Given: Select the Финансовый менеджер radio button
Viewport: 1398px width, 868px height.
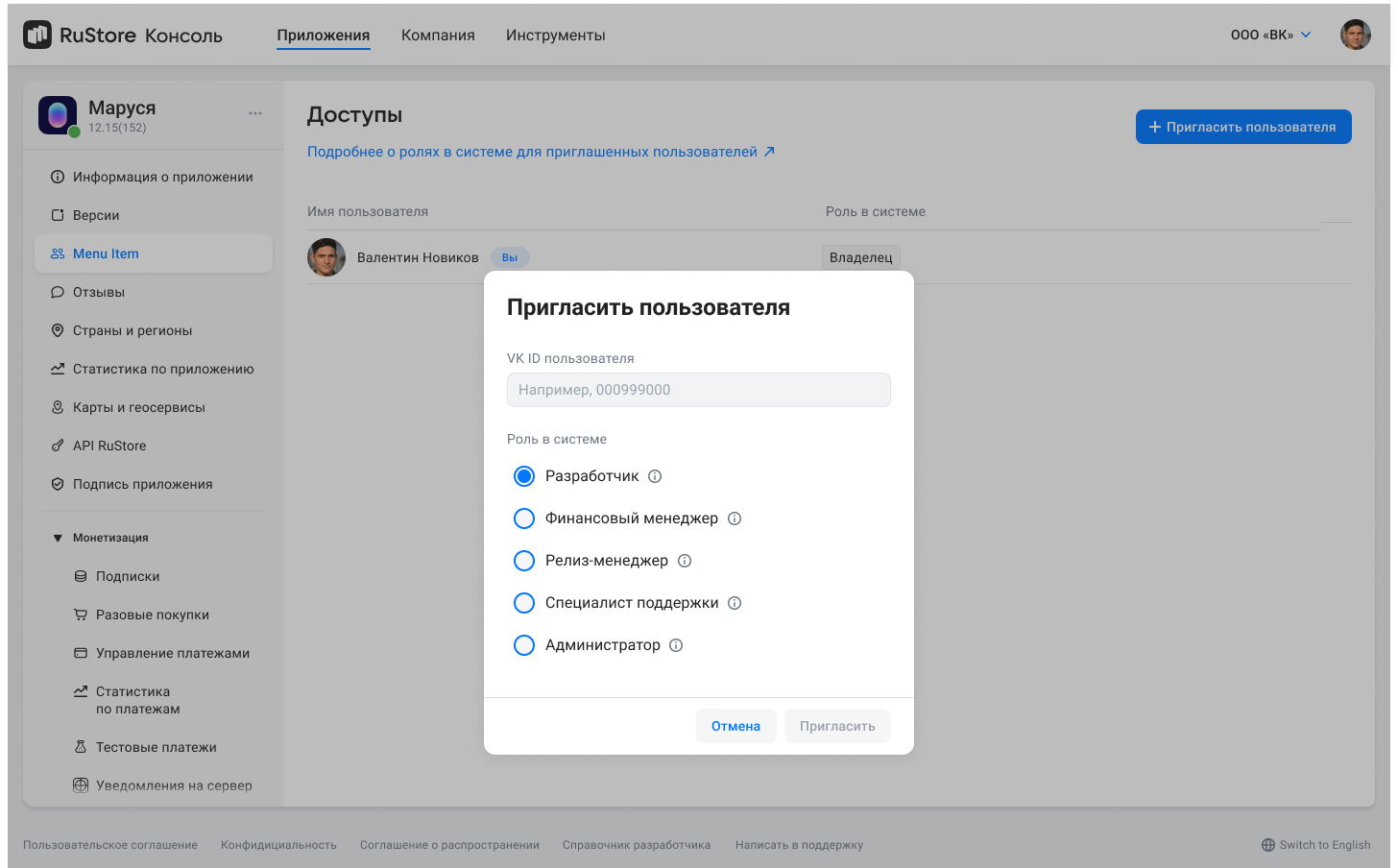Looking at the screenshot, I should [524, 518].
